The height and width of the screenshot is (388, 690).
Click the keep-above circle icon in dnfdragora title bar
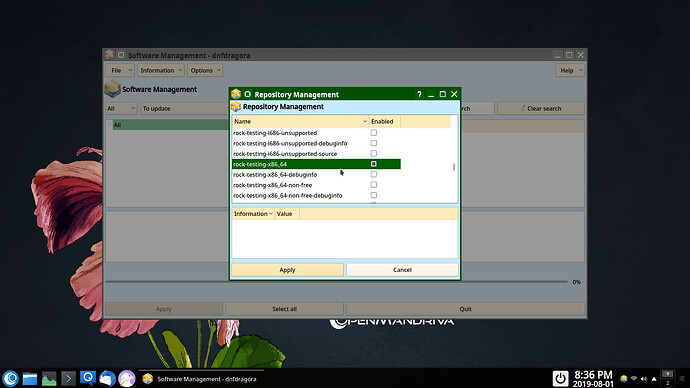coord(121,55)
